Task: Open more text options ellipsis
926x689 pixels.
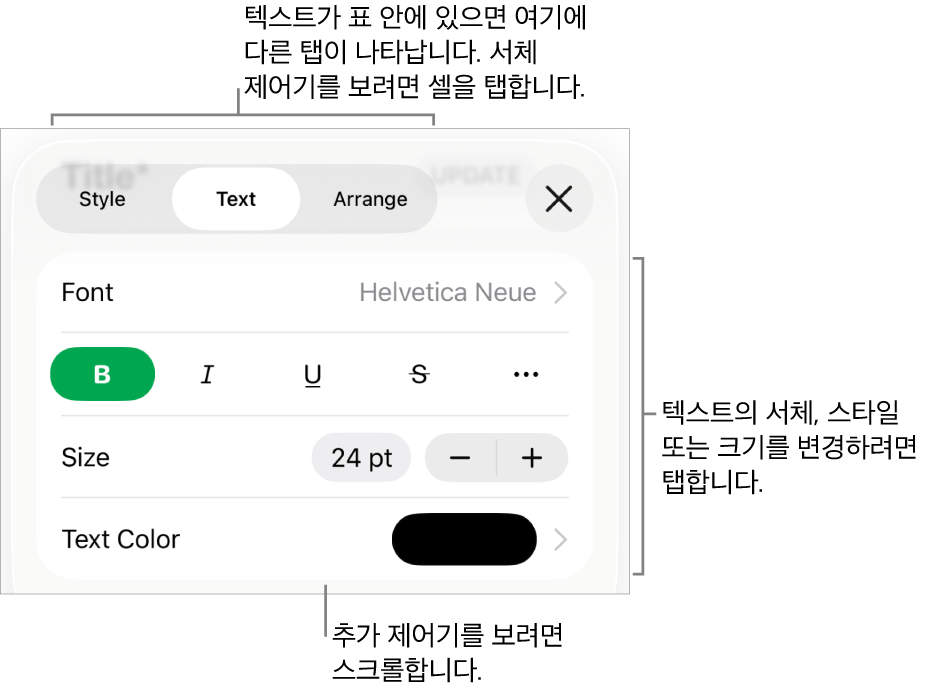Action: (526, 374)
